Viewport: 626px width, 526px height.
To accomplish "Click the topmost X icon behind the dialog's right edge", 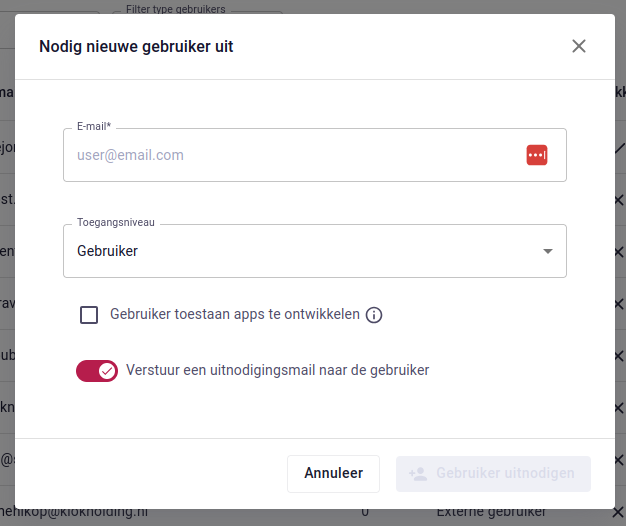I will 620,200.
